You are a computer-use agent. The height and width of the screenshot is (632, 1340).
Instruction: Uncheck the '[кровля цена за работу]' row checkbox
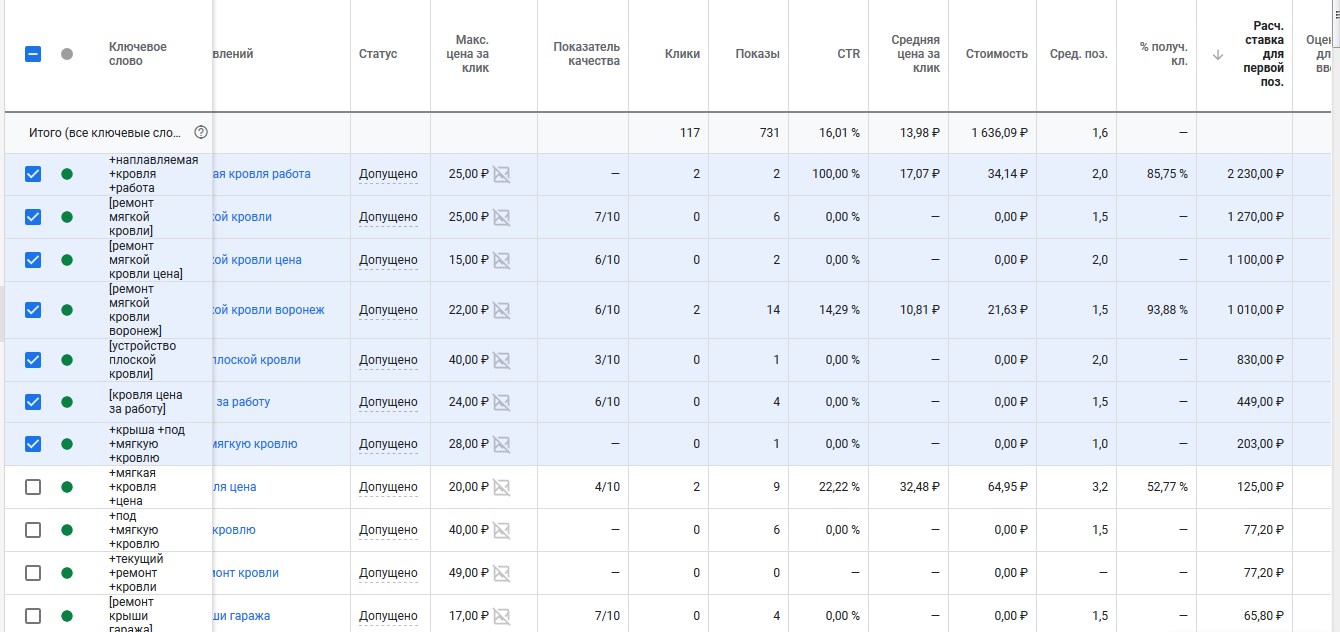point(33,402)
